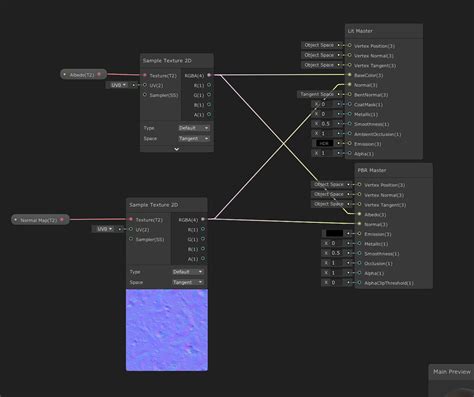Viewport: 474px width, 397px height.
Task: Click Lit Master Emission(3) input port
Action: (x=350, y=143)
